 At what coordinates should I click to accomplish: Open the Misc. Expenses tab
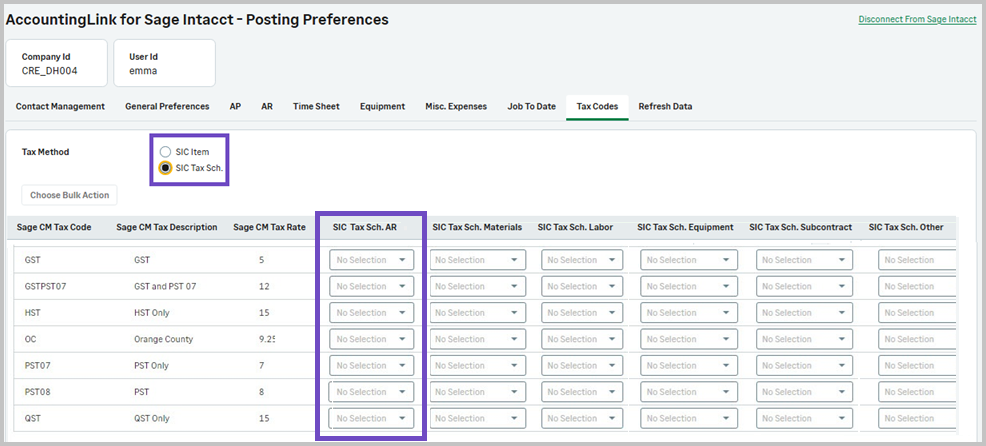pyautogui.click(x=456, y=106)
